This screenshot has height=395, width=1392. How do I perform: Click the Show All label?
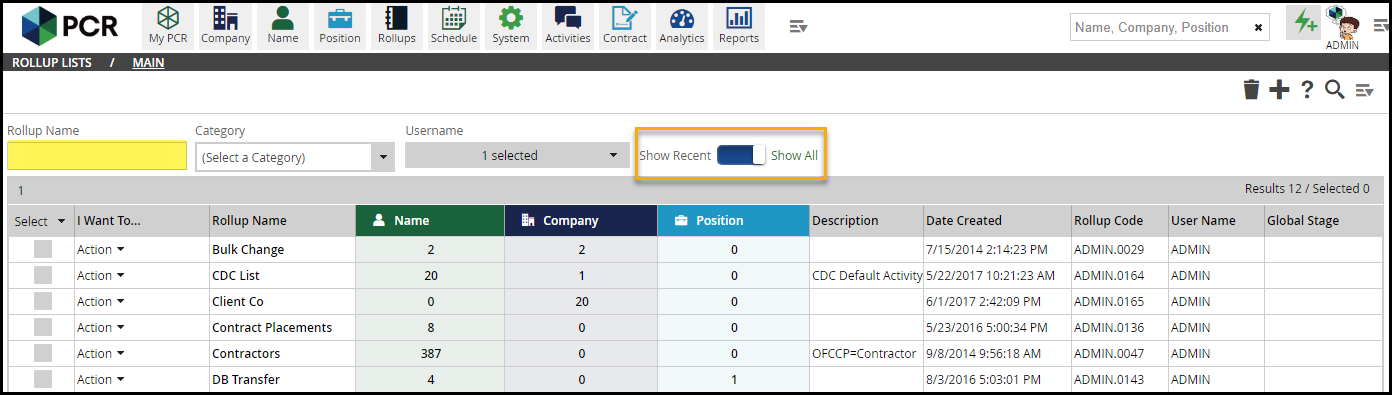pyautogui.click(x=794, y=156)
